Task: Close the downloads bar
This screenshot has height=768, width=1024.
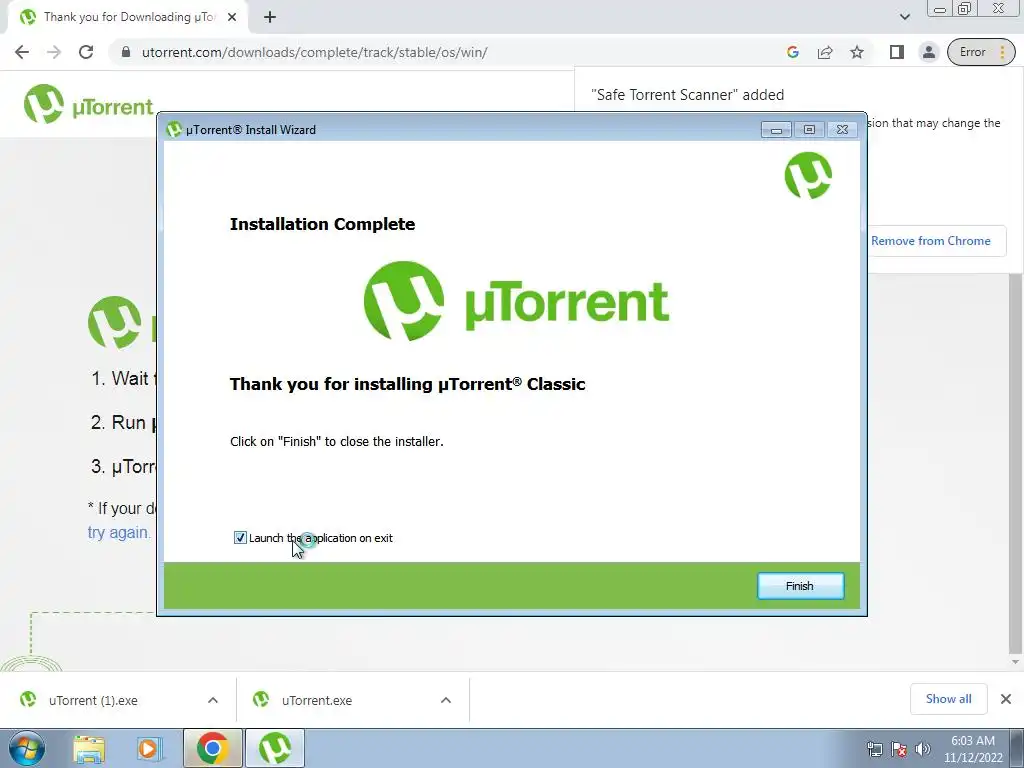Action: pos(1006,699)
